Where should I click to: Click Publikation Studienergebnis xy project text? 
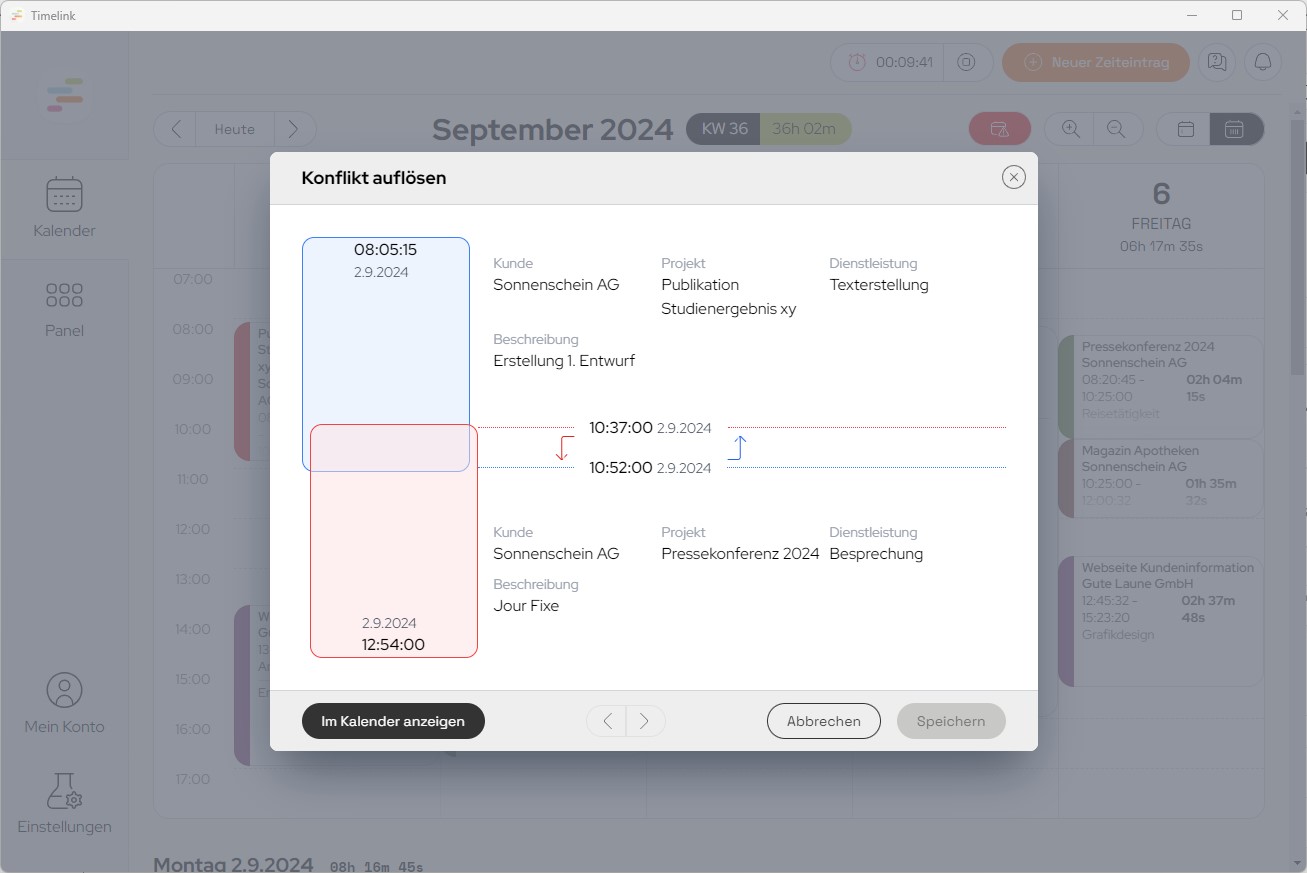tap(729, 297)
